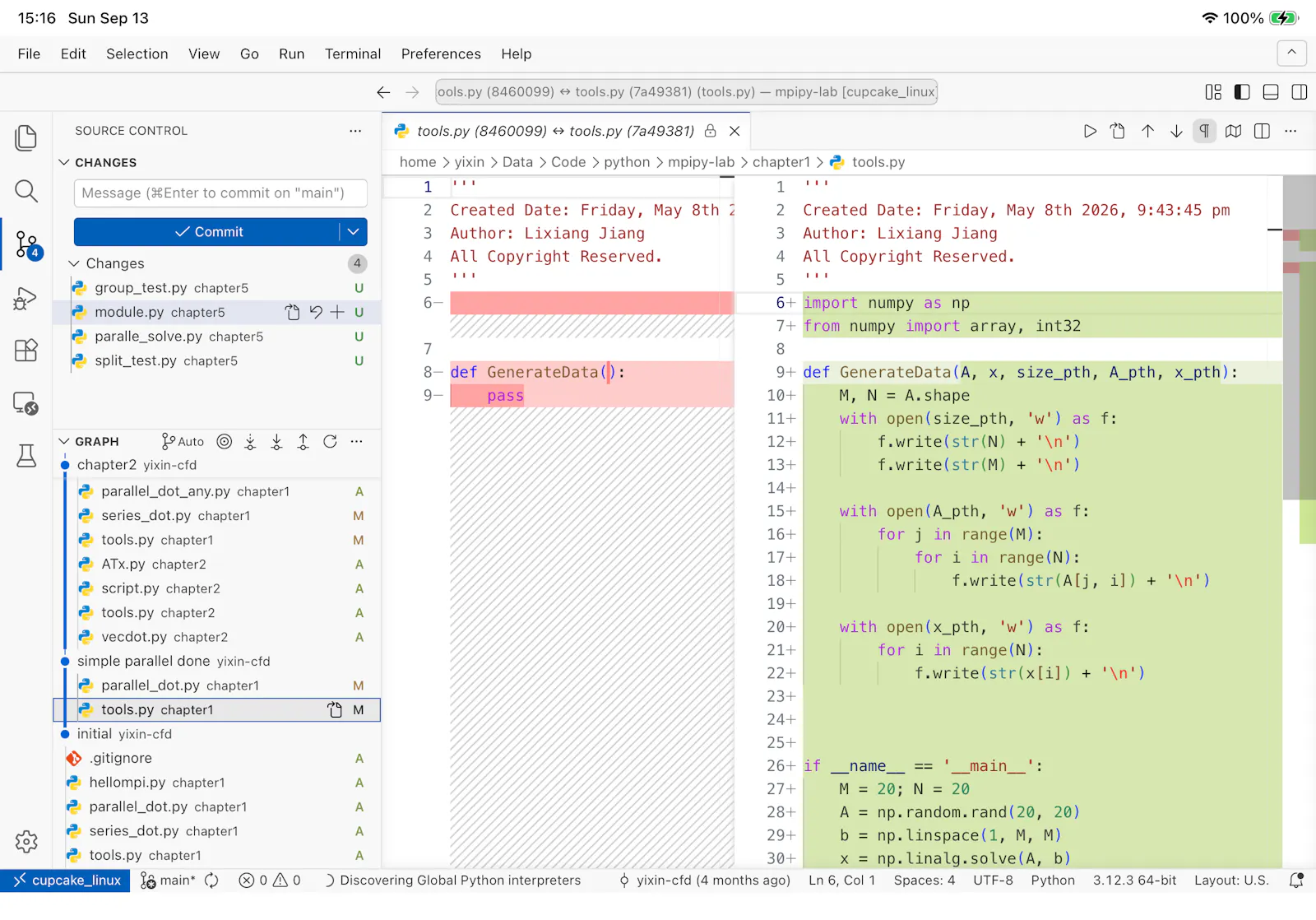This screenshot has width=1316, height=920.
Task: Click the Run Python file play icon
Action: [x=1090, y=131]
